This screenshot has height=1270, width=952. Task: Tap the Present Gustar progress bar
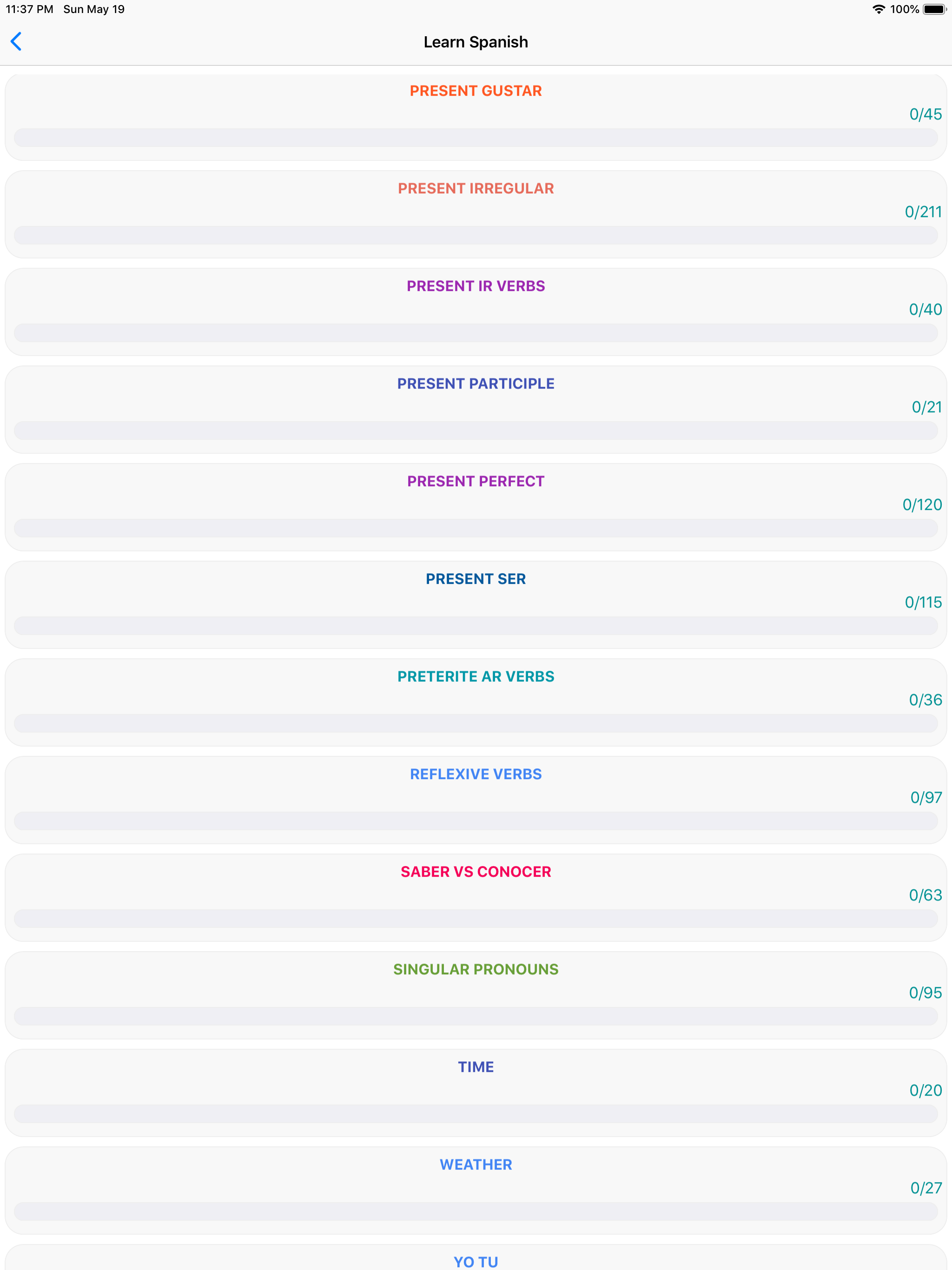[x=476, y=137]
